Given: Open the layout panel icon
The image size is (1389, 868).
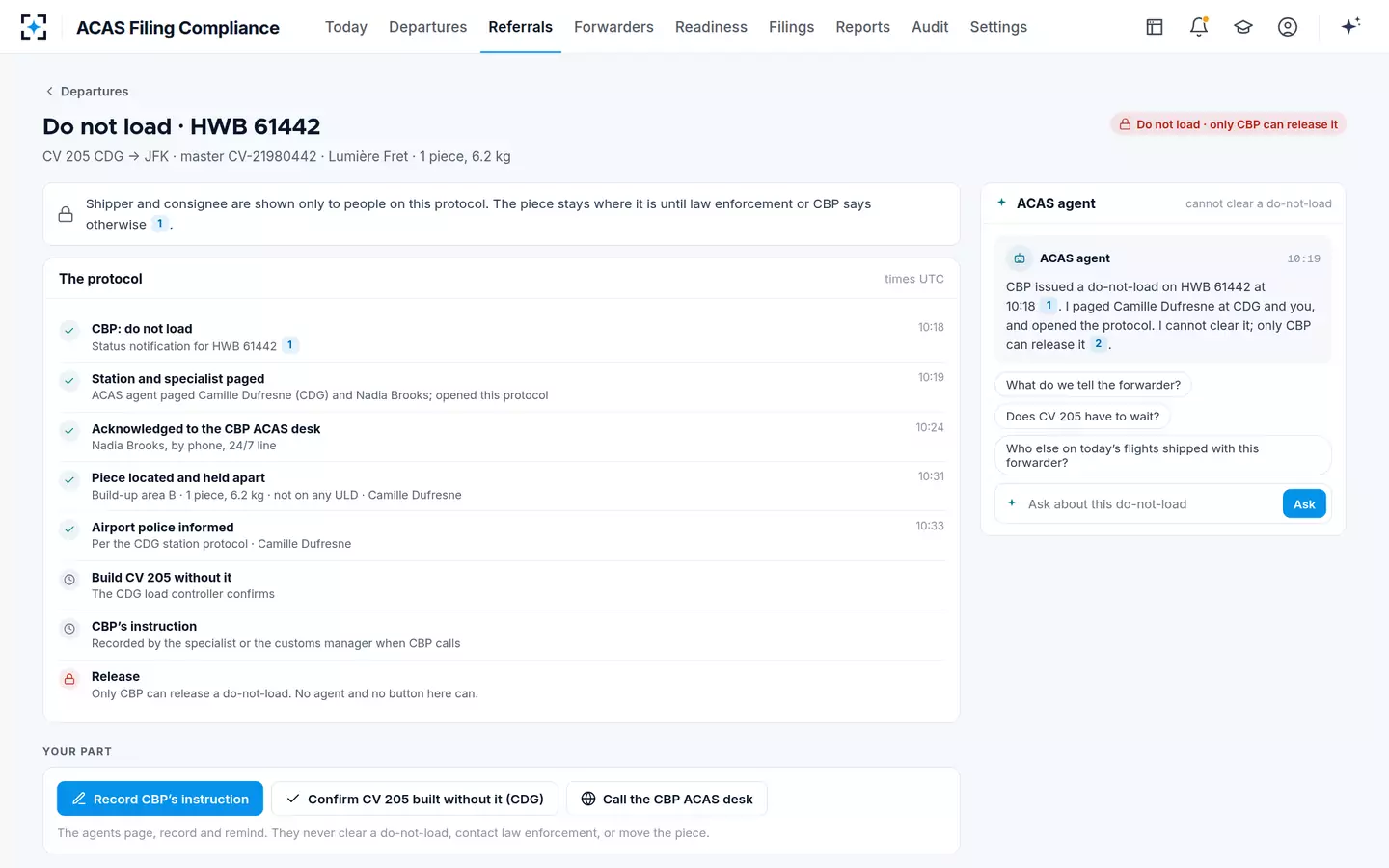Looking at the screenshot, I should point(1155,27).
